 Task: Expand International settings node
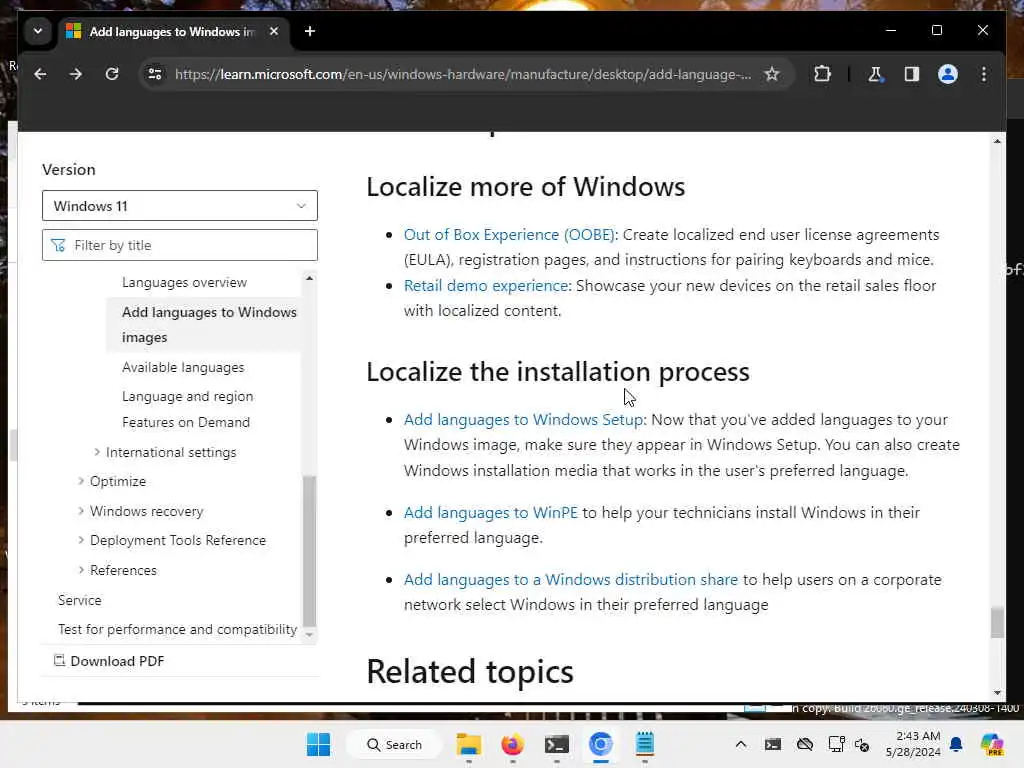click(97, 452)
